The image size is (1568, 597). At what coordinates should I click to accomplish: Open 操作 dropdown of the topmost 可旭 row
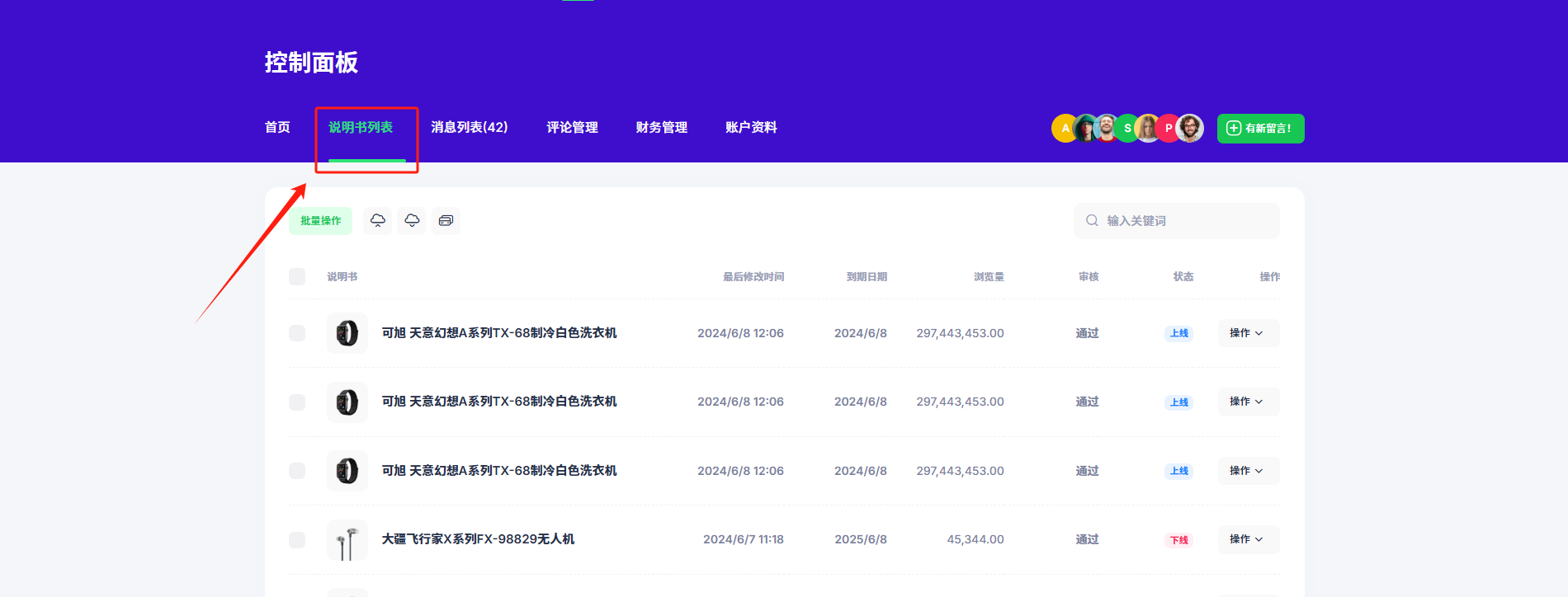pos(1248,333)
